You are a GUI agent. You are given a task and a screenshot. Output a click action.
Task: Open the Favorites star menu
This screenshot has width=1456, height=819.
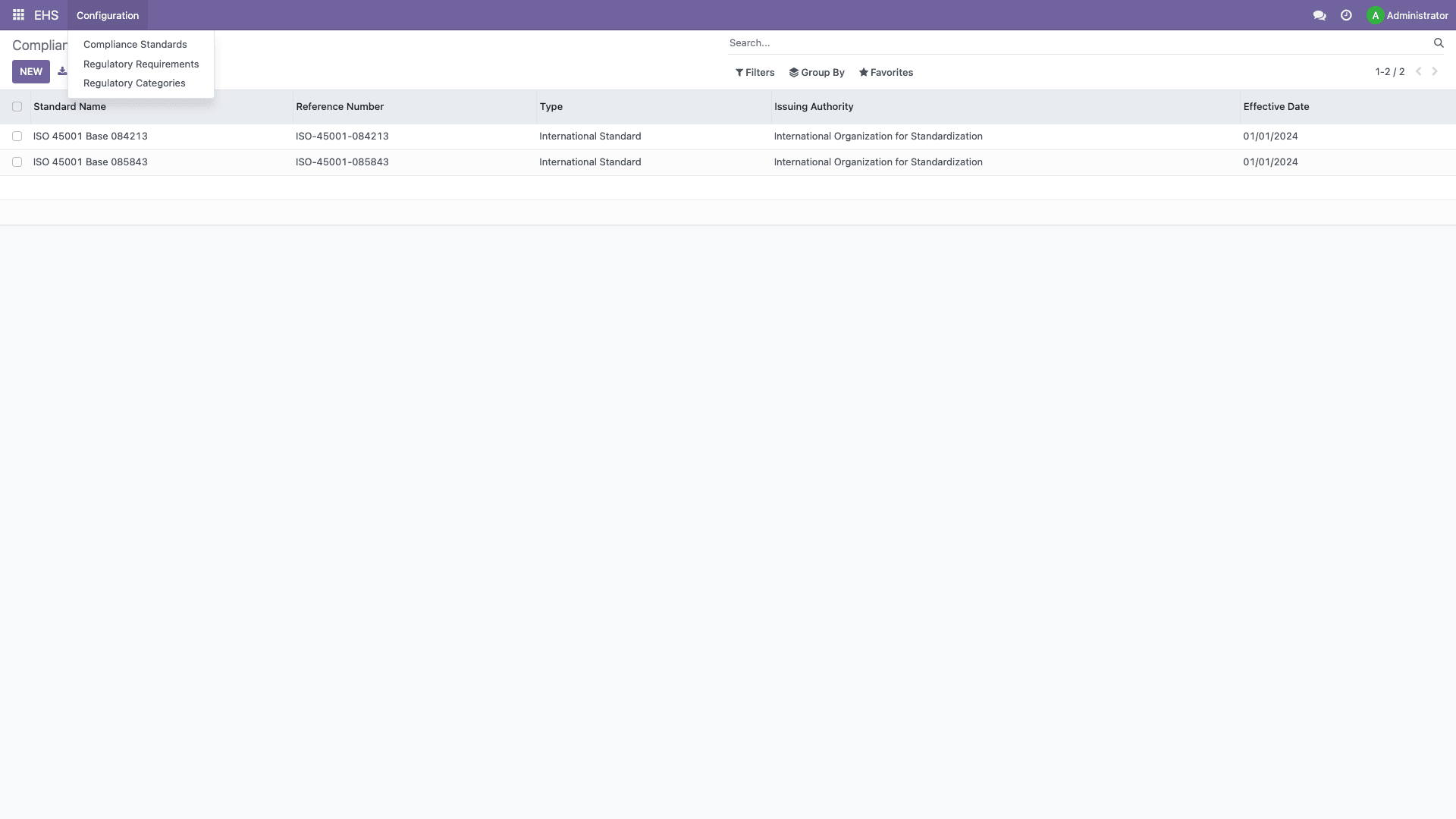click(x=886, y=72)
